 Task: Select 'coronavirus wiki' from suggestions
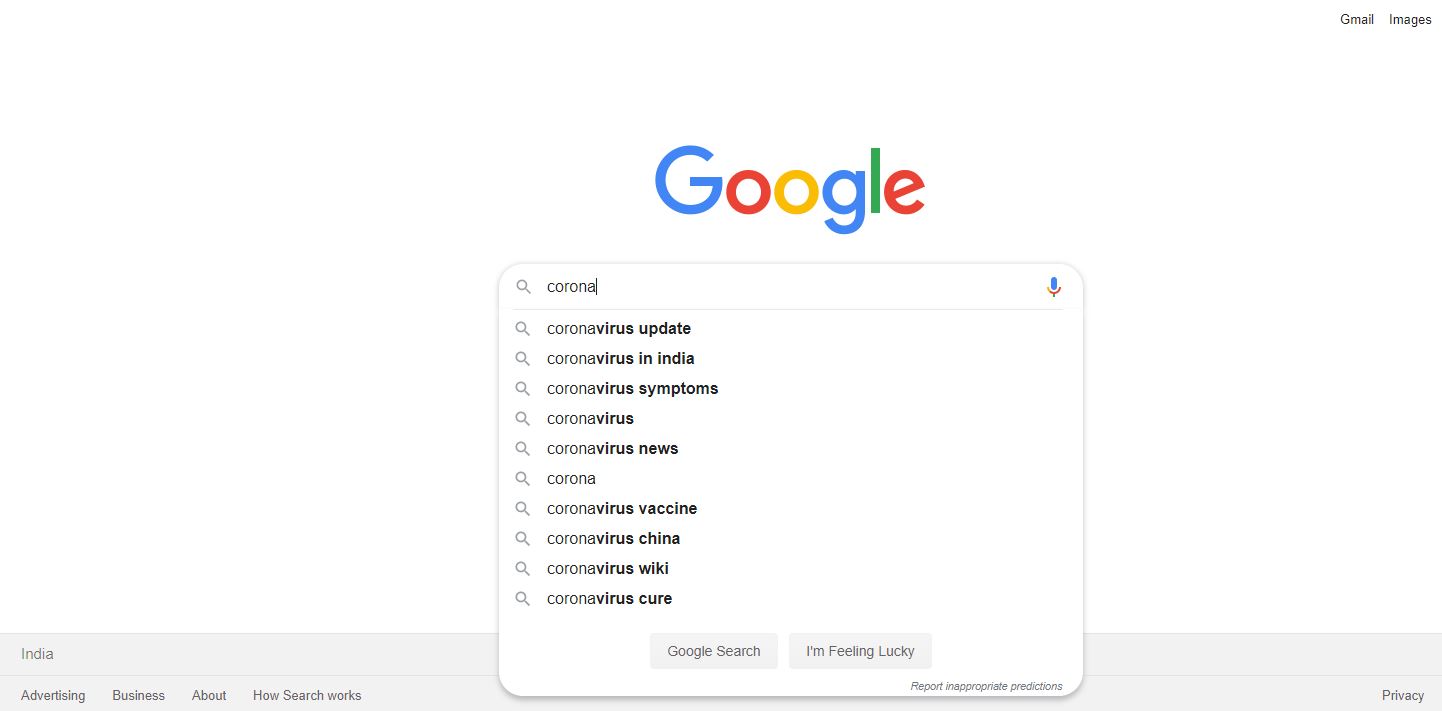(x=607, y=568)
